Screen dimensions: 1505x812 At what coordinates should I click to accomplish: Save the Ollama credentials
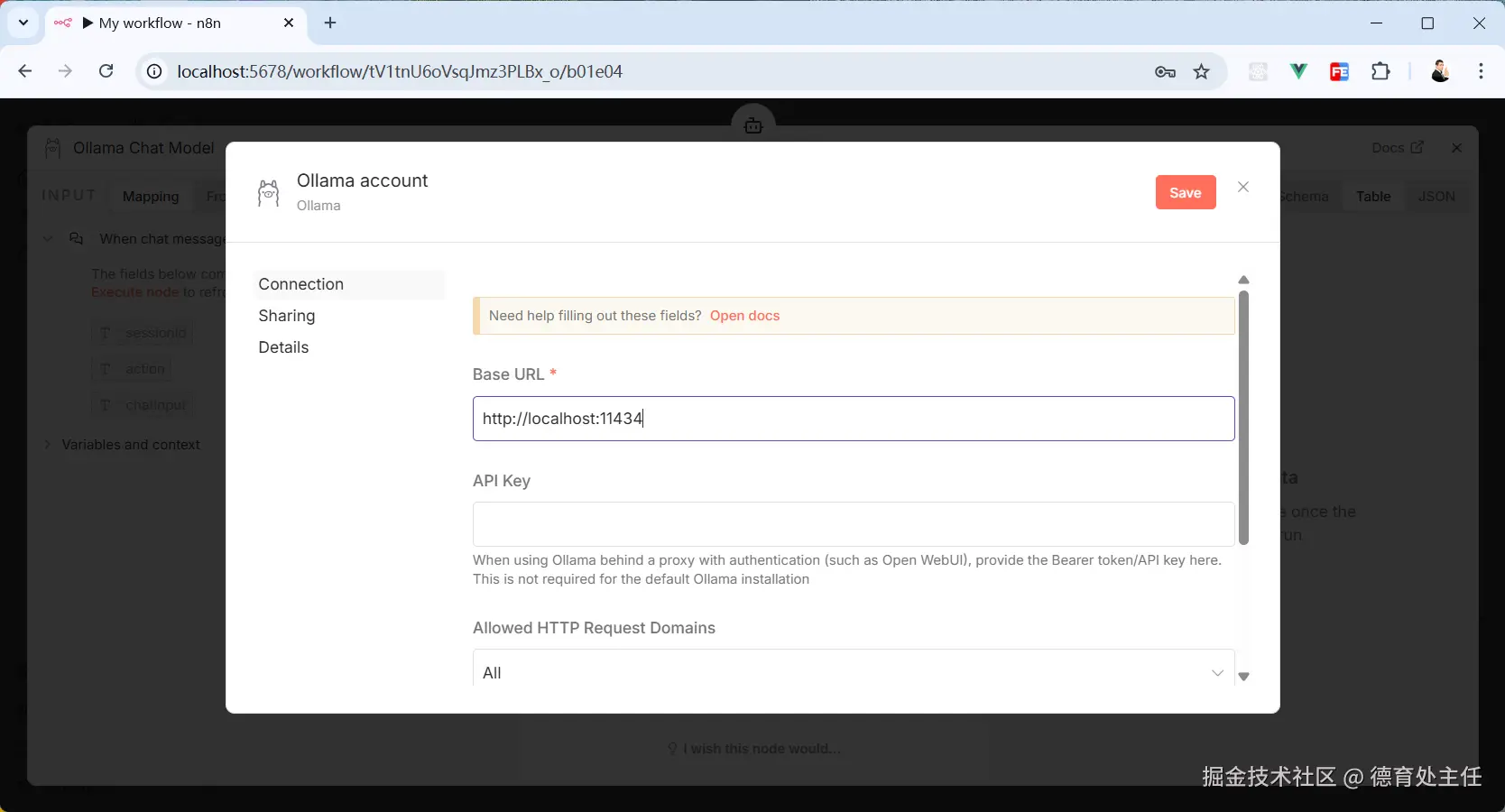coord(1186,192)
